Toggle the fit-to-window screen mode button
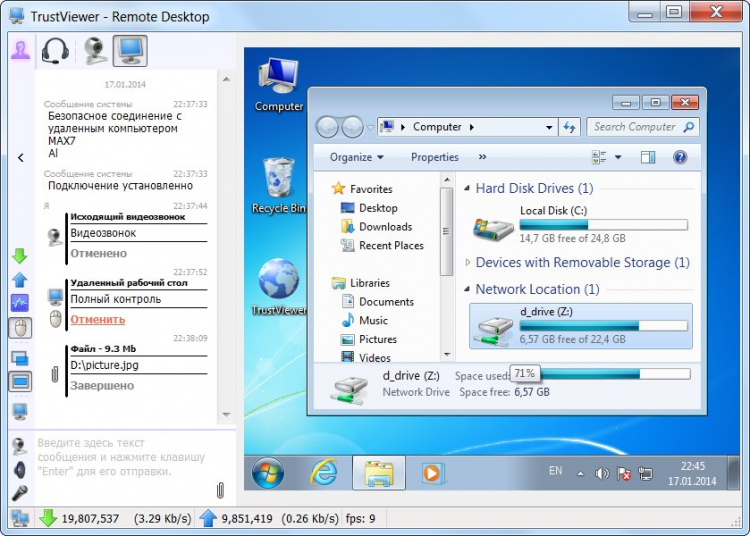The width and height of the screenshot is (750, 536). pyautogui.click(x=20, y=382)
